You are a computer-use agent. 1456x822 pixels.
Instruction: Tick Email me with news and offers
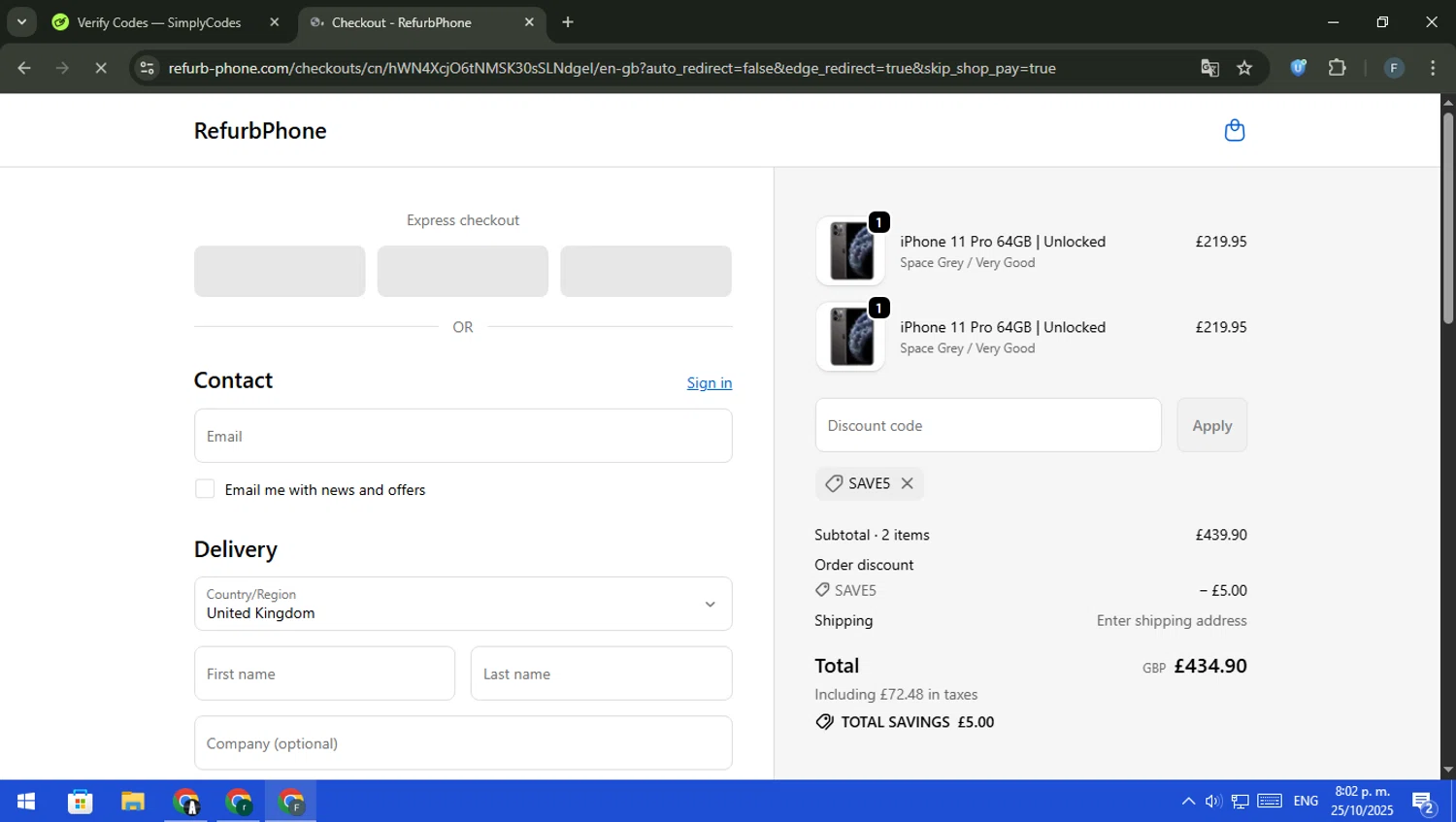point(205,489)
